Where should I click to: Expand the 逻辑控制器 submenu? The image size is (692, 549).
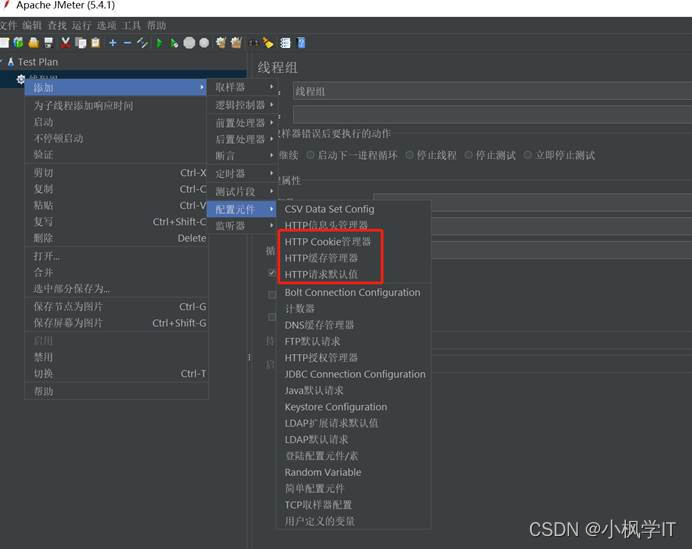pos(244,105)
